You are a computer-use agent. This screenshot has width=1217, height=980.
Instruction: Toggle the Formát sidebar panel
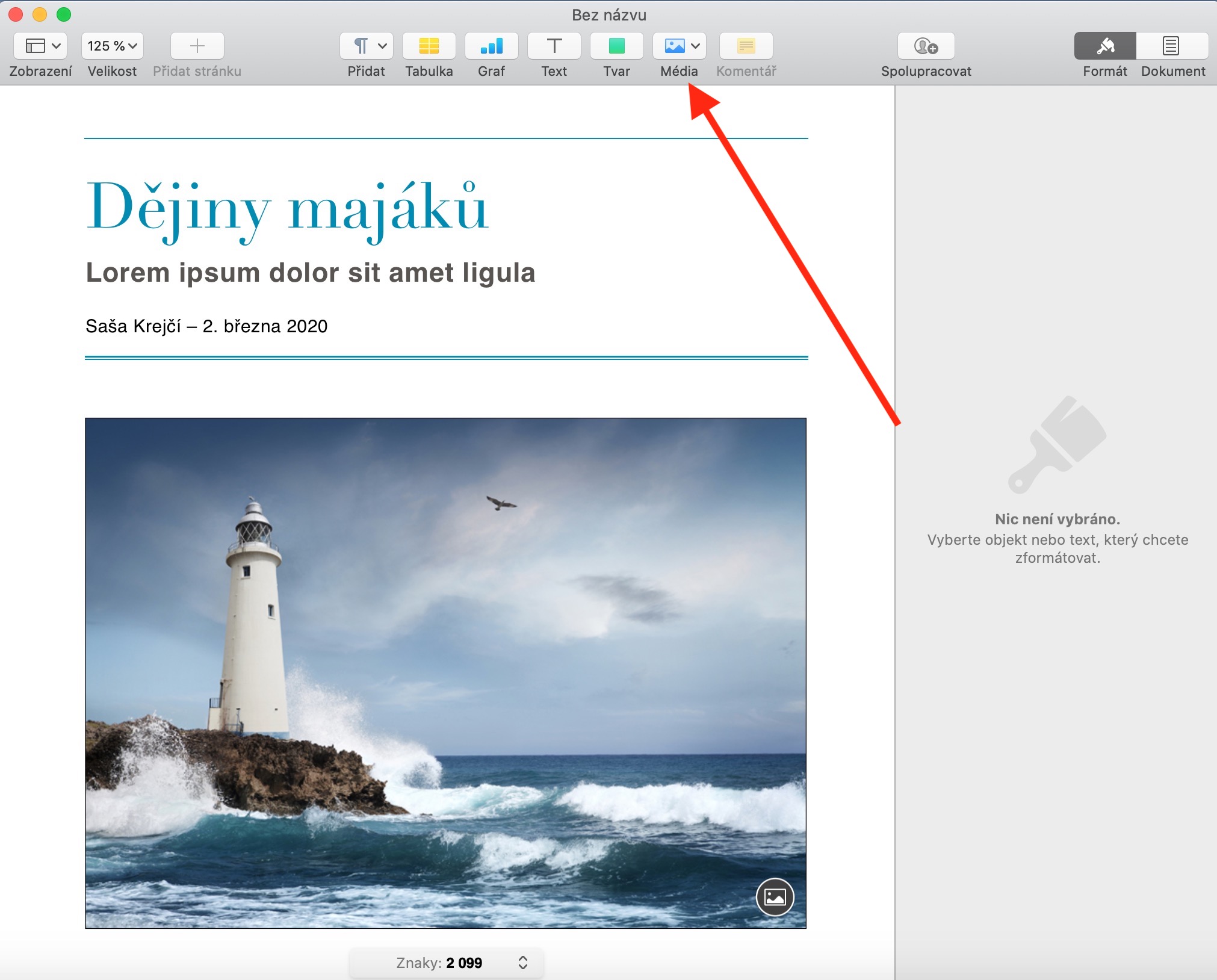(x=1105, y=46)
